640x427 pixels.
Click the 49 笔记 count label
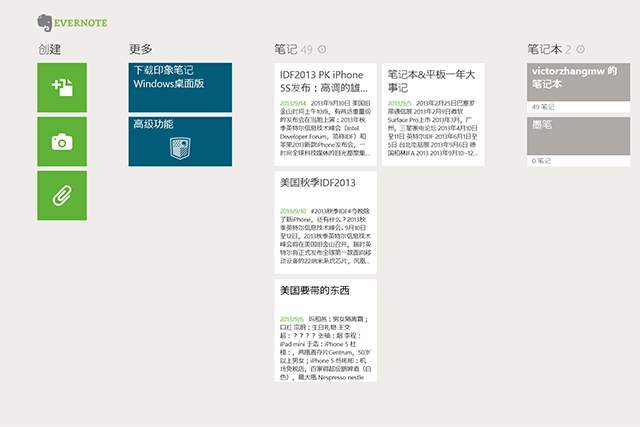[x=543, y=107]
